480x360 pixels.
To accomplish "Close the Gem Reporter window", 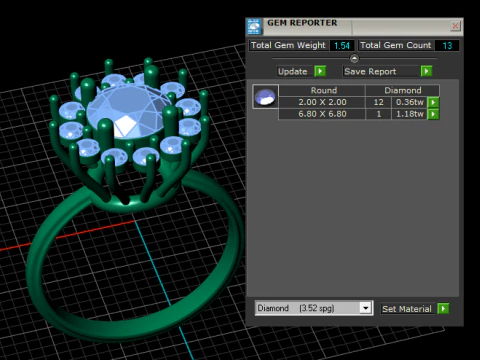I will coord(455,26).
